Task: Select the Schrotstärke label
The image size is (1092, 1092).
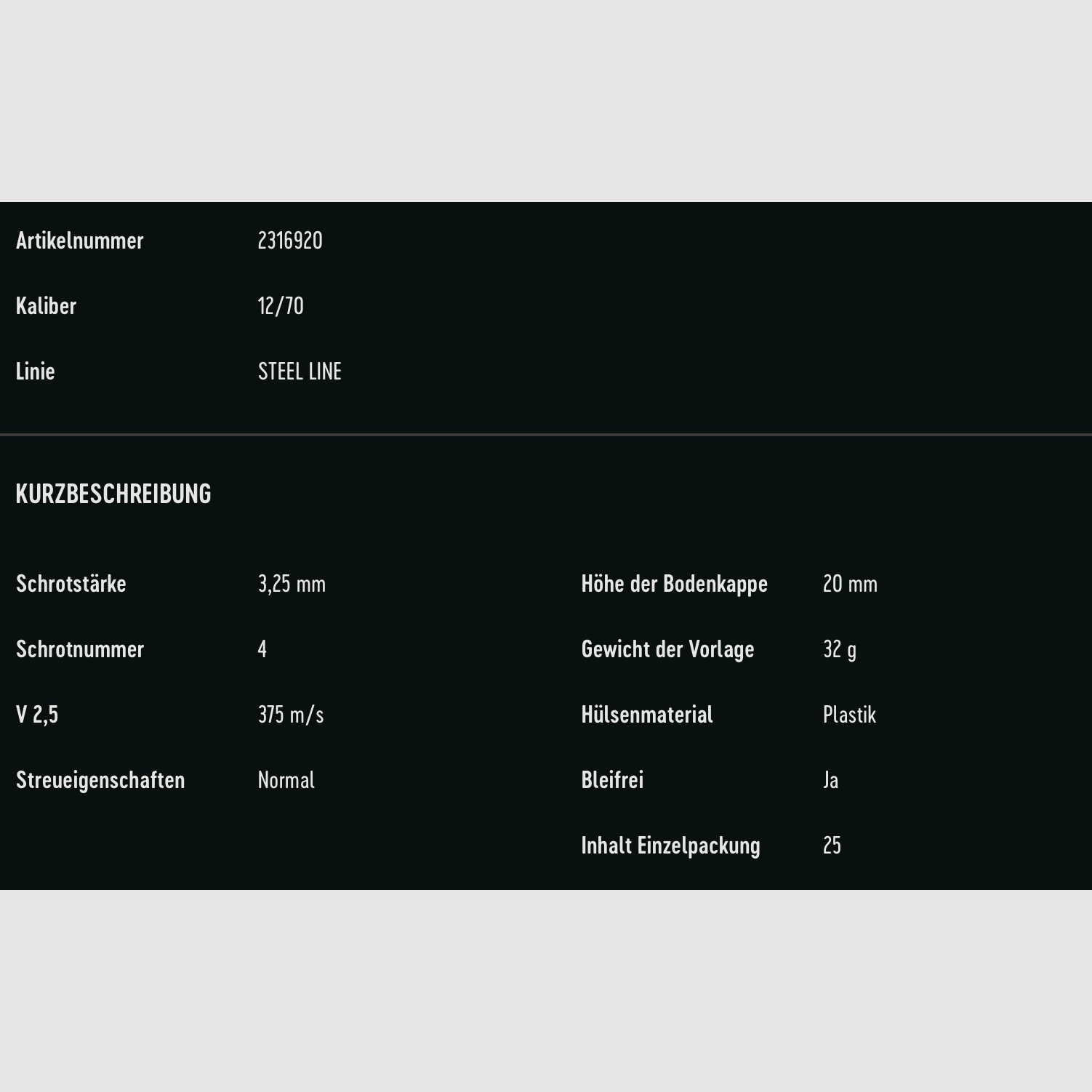Action: pos(71,584)
